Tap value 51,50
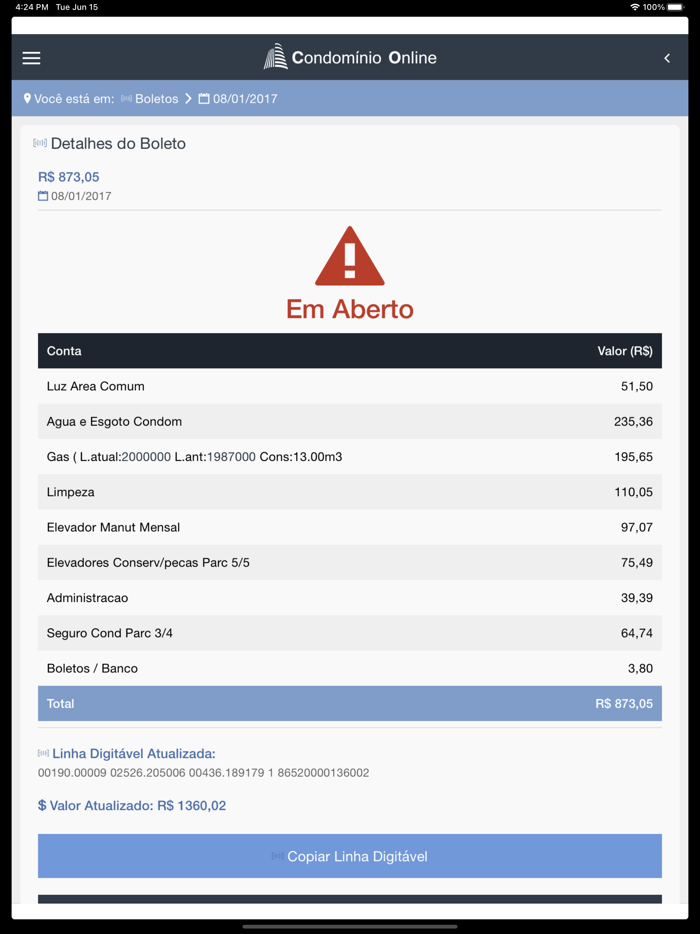The height and width of the screenshot is (934, 700). 637,386
